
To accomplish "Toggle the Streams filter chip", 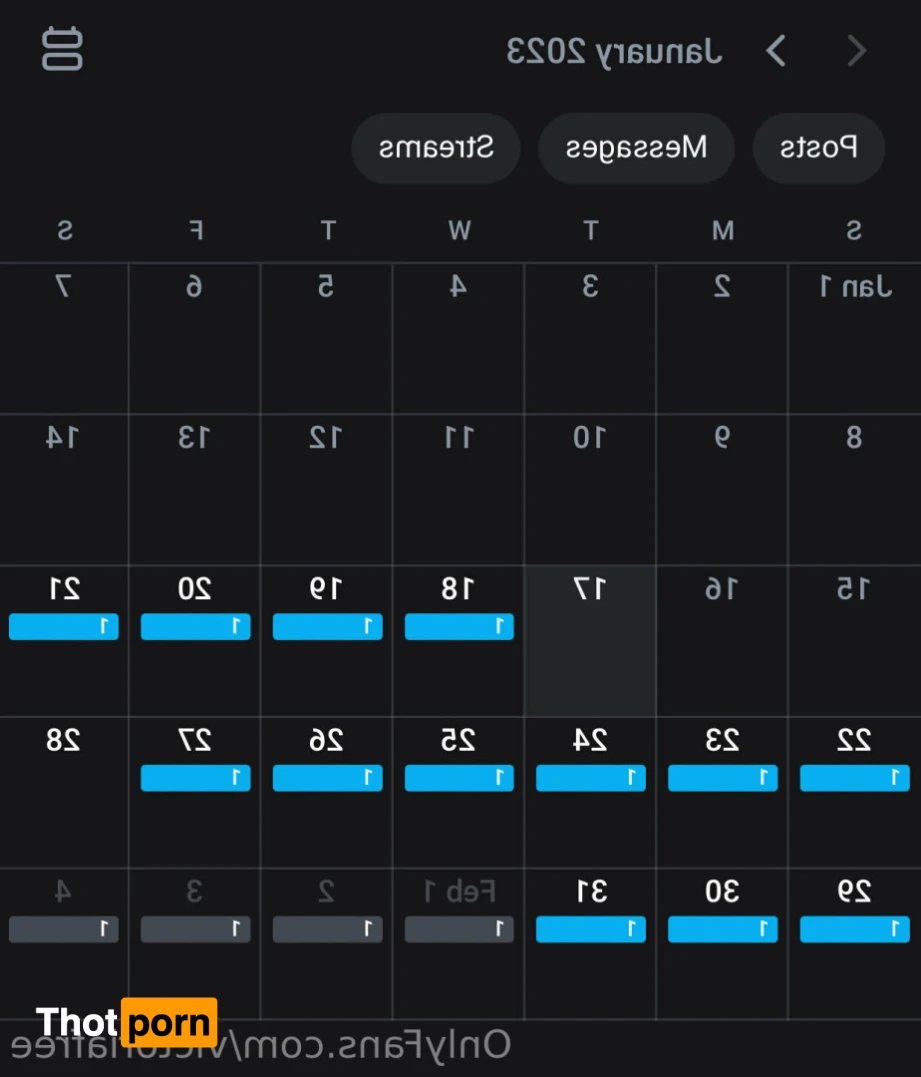I will point(436,148).
